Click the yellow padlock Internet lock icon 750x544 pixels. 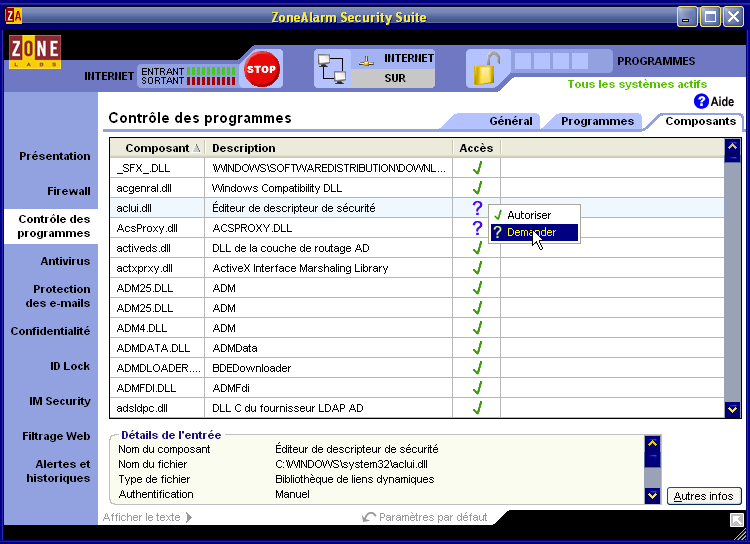(x=486, y=69)
